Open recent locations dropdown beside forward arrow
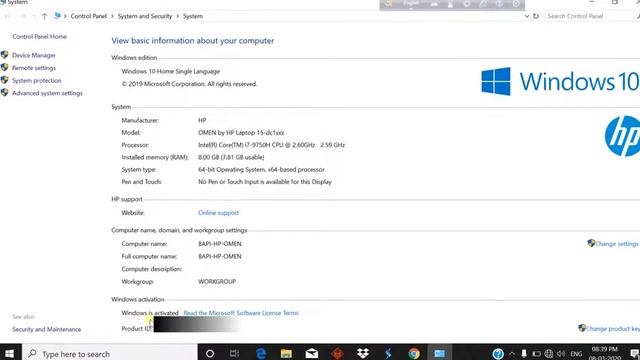 (x=34, y=16)
